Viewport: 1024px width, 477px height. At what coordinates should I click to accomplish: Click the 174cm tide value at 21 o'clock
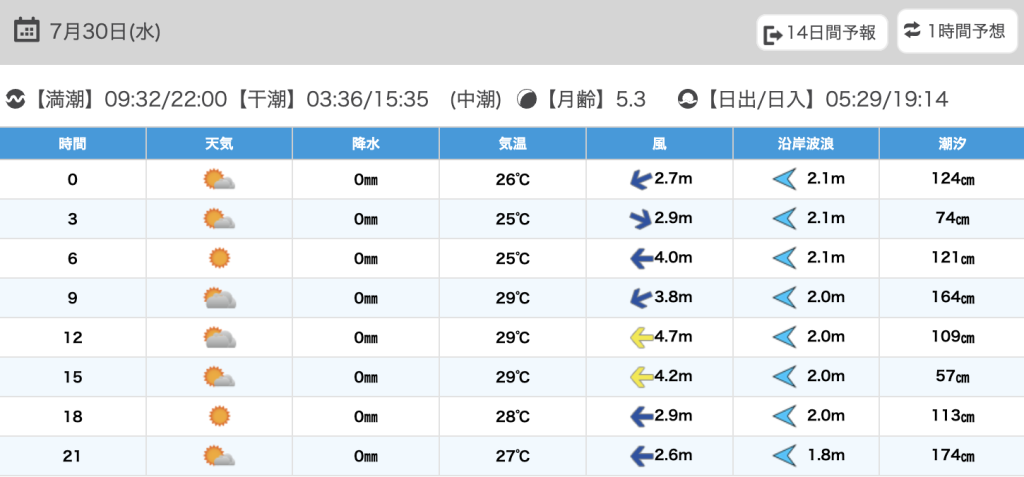pos(951,456)
